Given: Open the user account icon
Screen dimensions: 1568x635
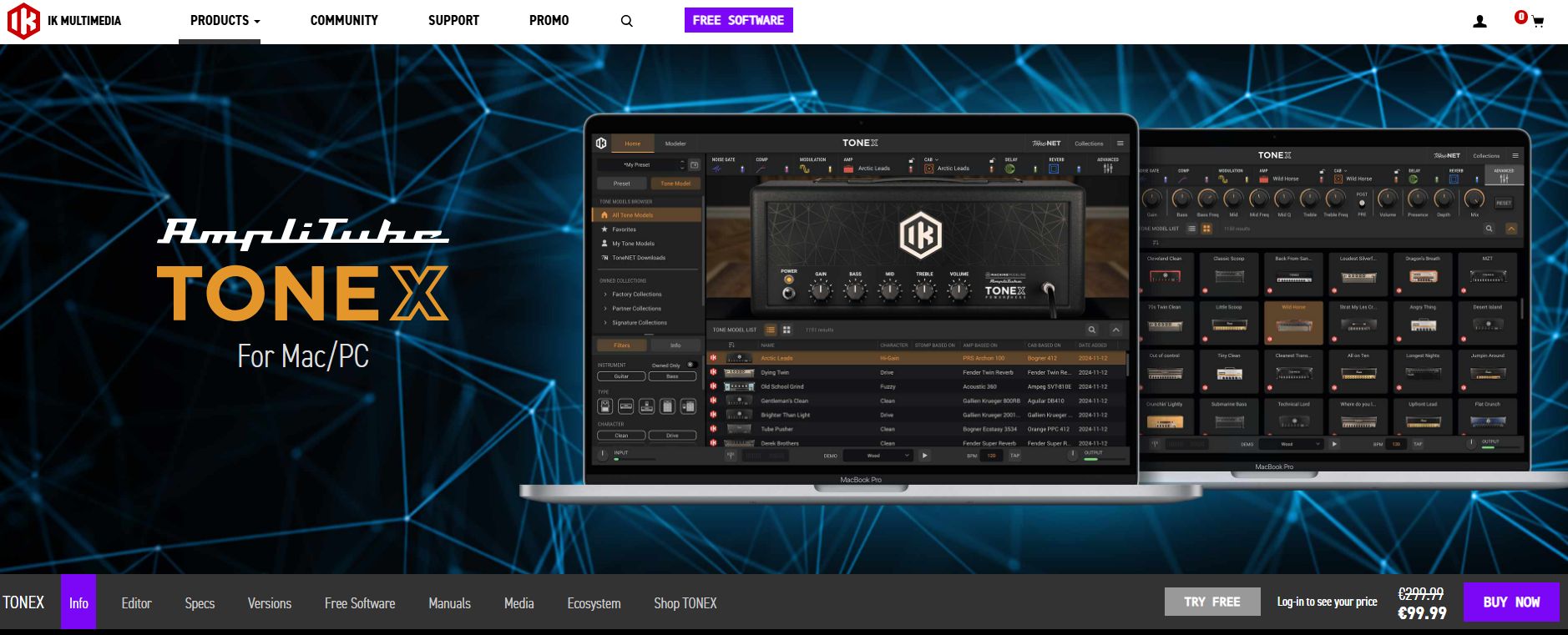Looking at the screenshot, I should (1479, 22).
